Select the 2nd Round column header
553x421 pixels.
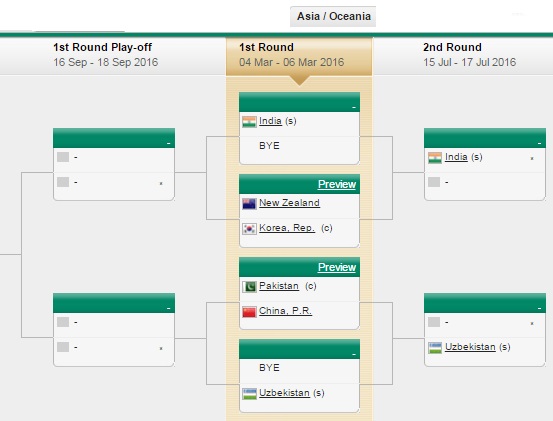[463, 55]
